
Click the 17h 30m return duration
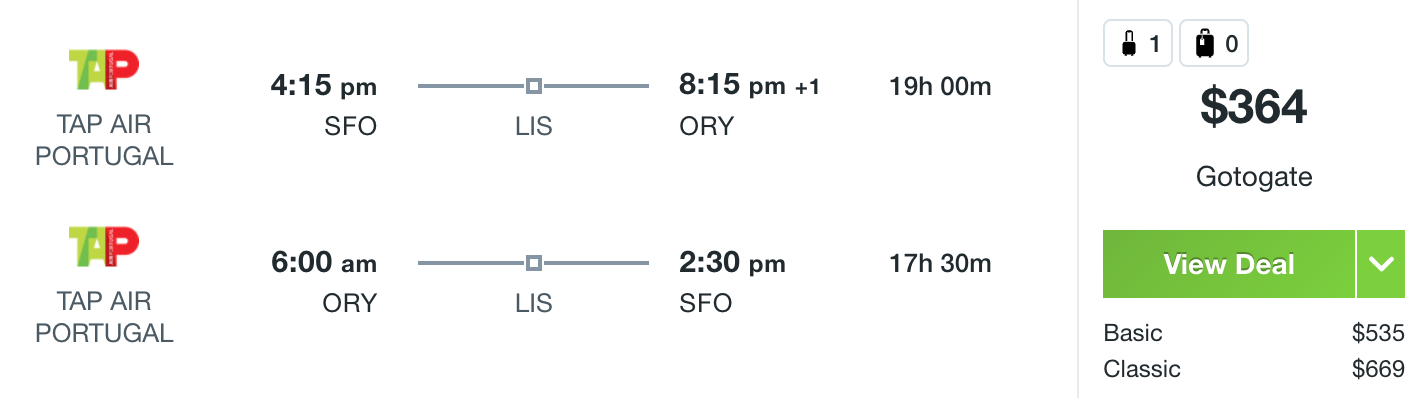(940, 263)
